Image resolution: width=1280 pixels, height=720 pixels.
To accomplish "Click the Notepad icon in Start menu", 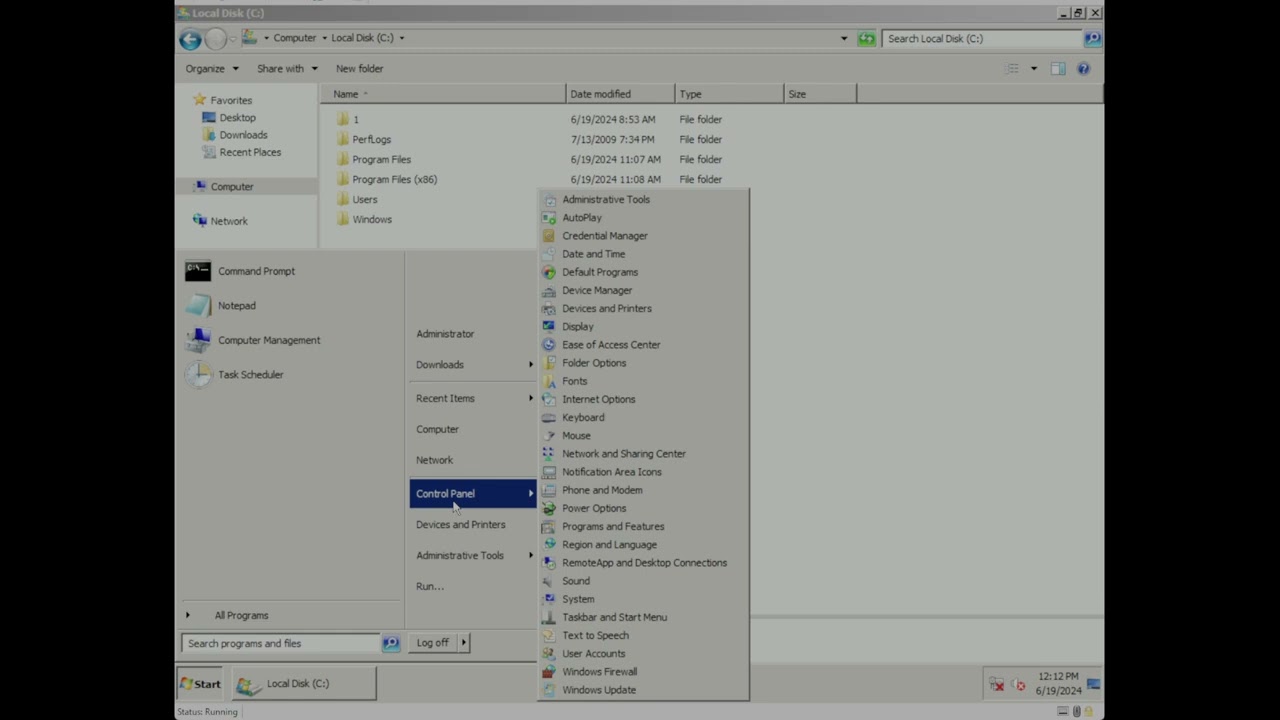I will 198,306.
